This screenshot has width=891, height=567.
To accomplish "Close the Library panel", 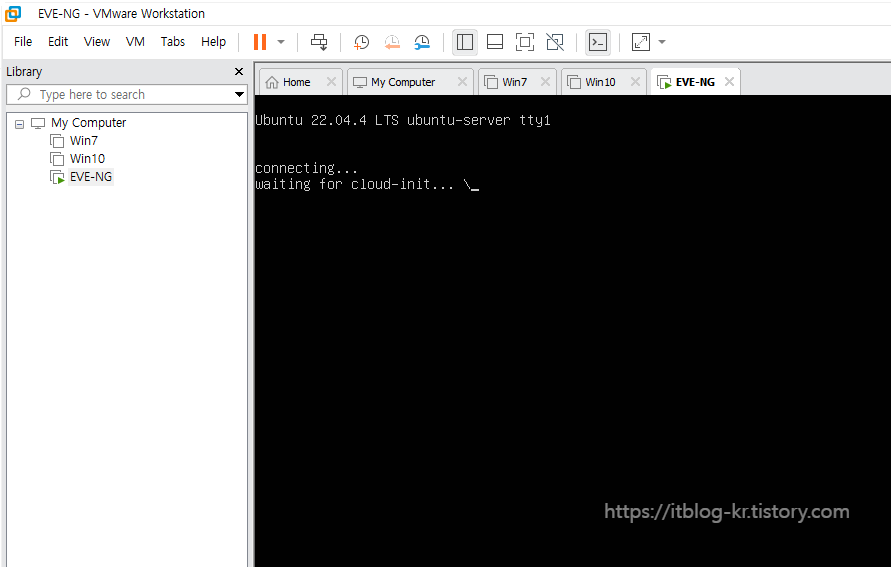I will 239,72.
